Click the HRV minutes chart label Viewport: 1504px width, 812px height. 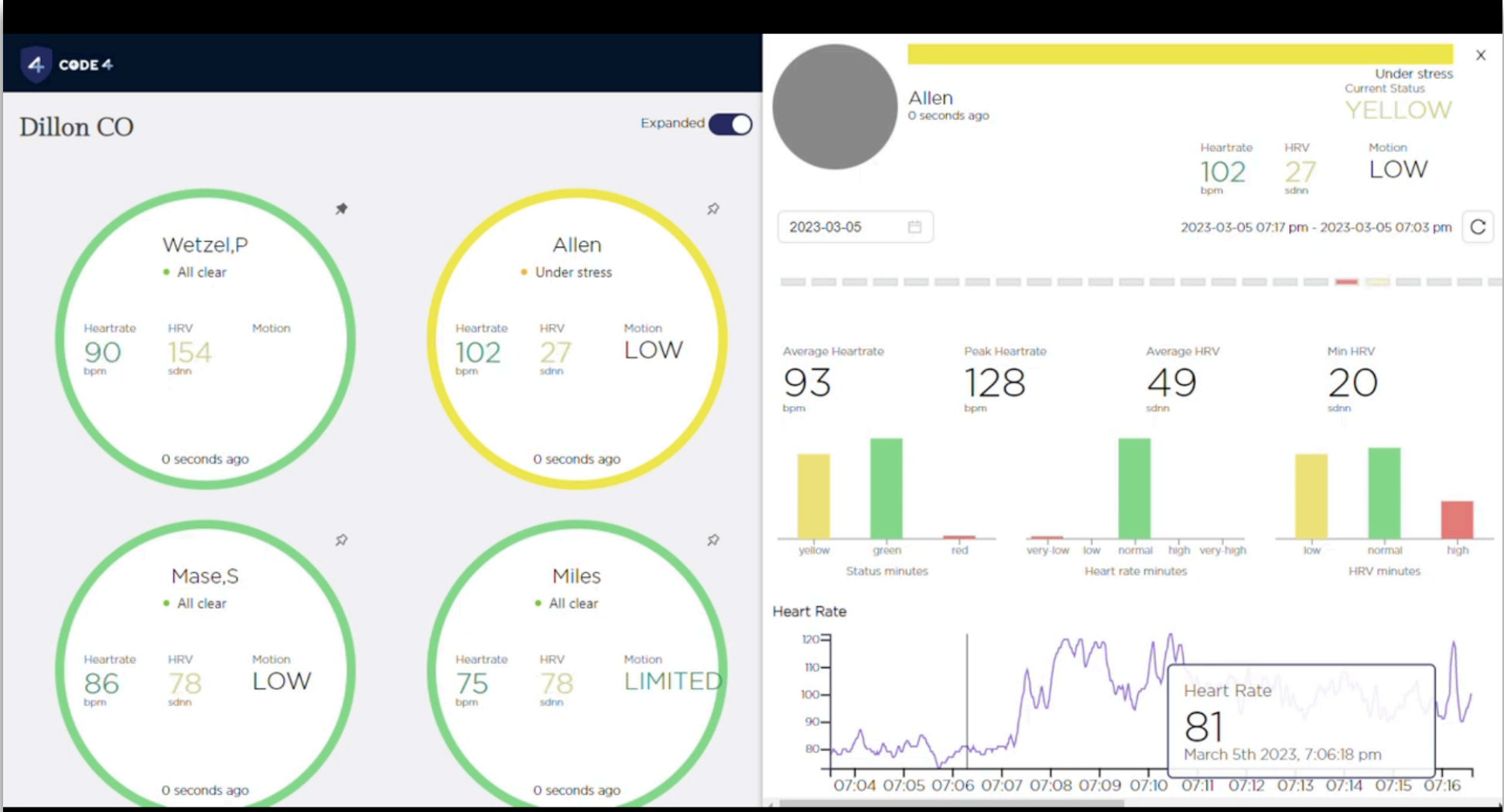[1384, 571]
